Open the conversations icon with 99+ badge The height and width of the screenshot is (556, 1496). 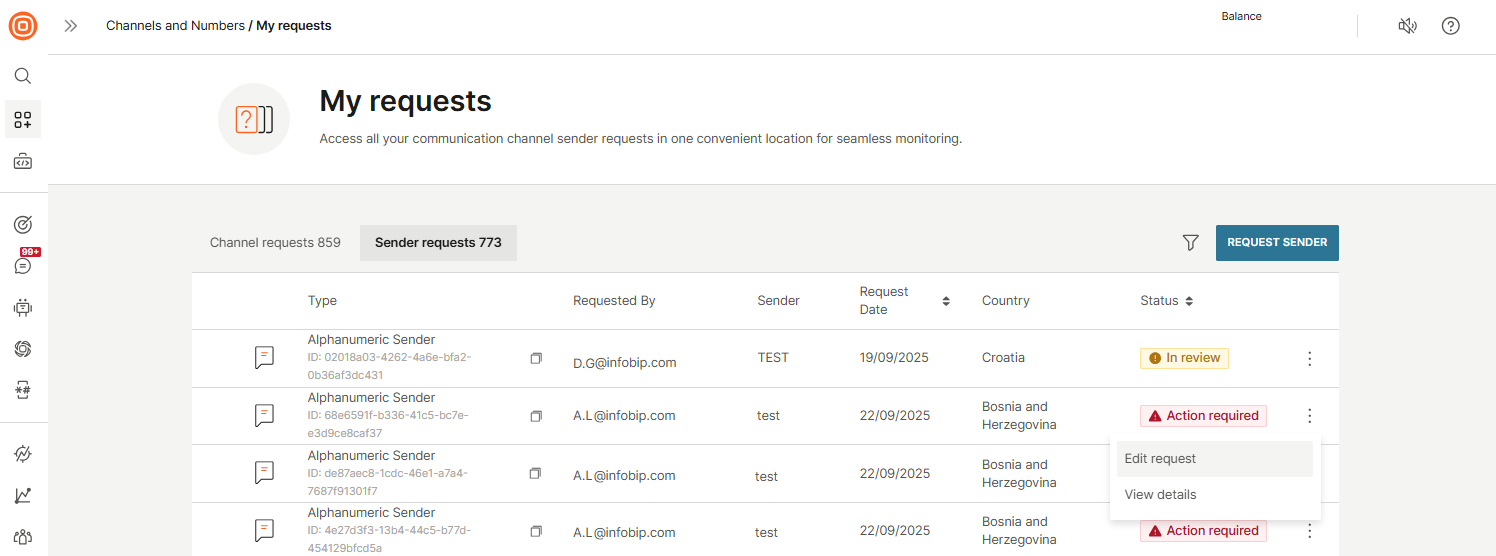(x=23, y=265)
